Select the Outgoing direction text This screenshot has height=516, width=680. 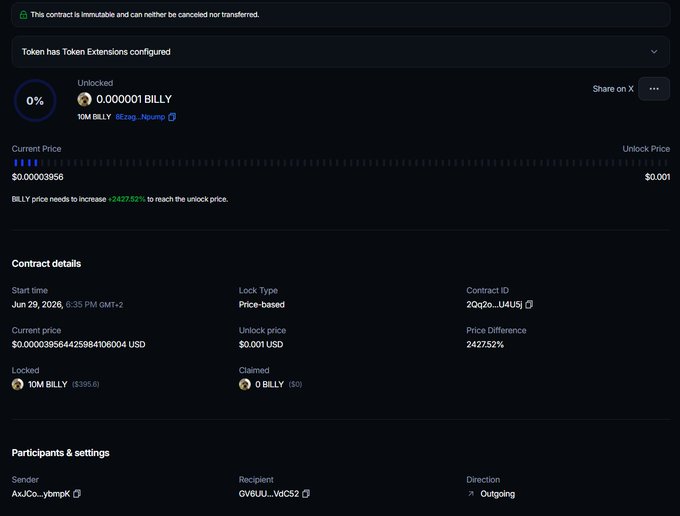pyautogui.click(x=497, y=494)
